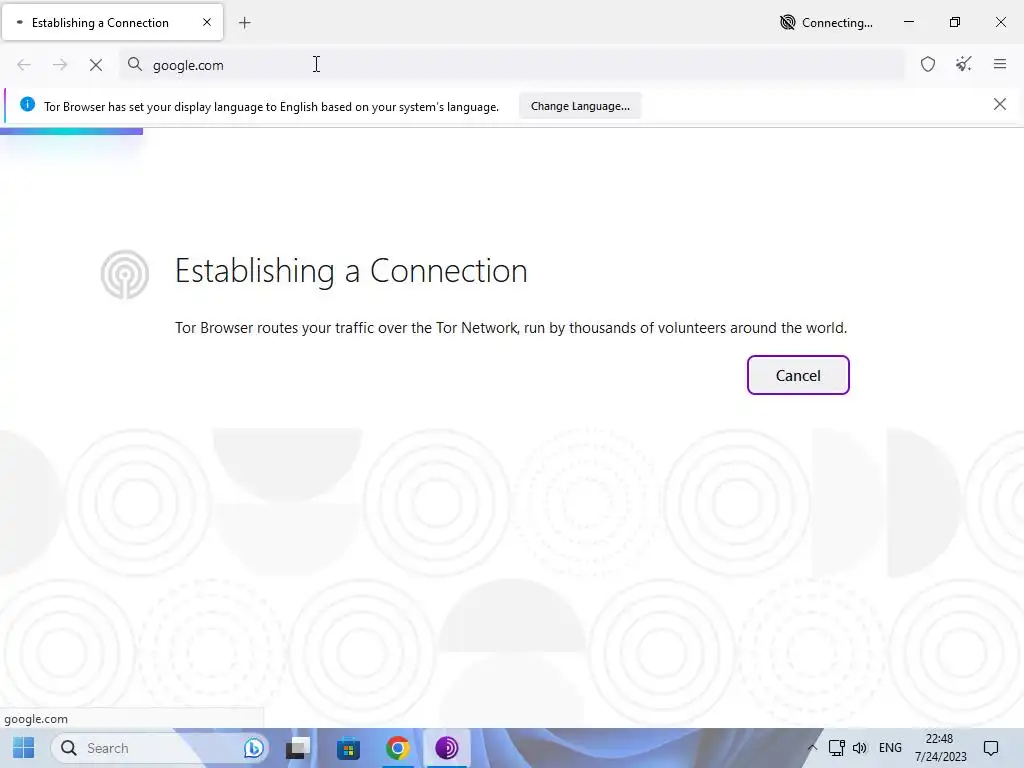Click the Tor Network description text

point(511,328)
